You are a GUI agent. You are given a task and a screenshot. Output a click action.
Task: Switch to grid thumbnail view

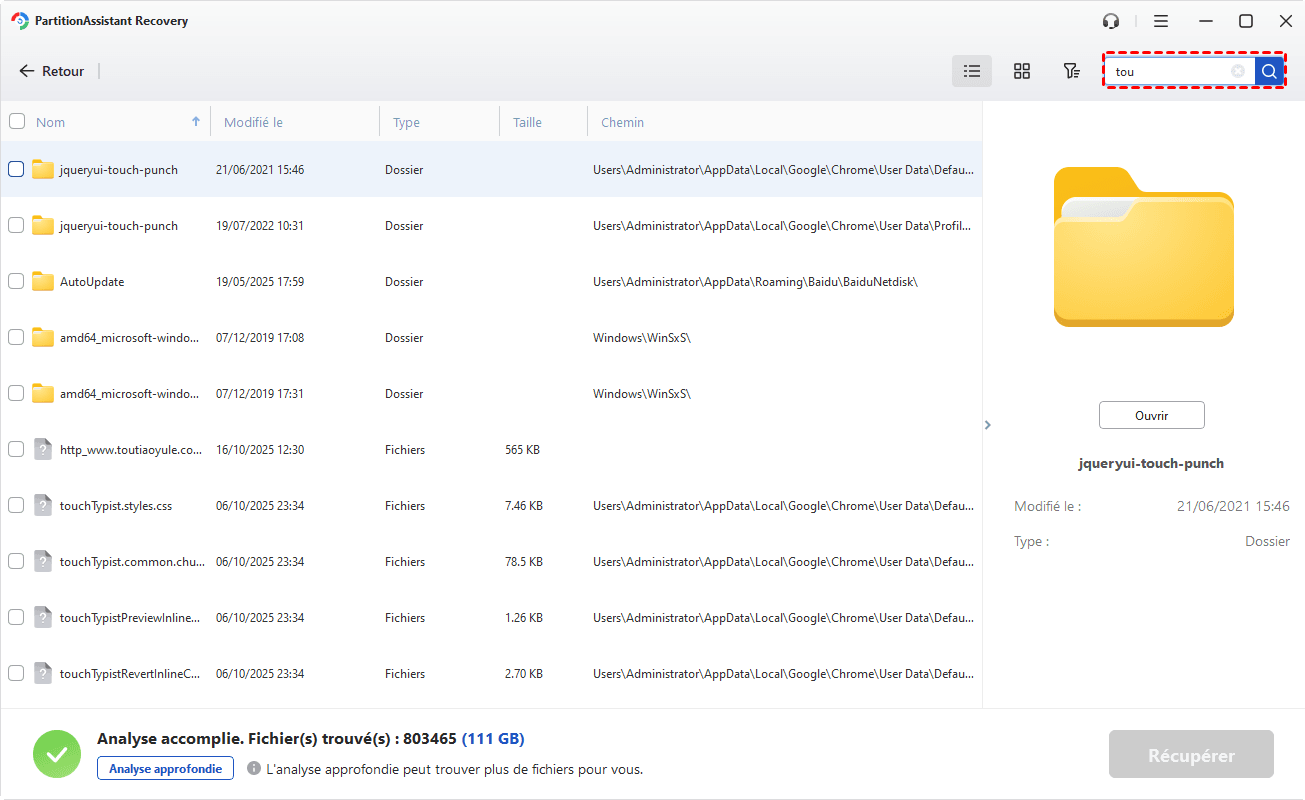(x=1021, y=71)
